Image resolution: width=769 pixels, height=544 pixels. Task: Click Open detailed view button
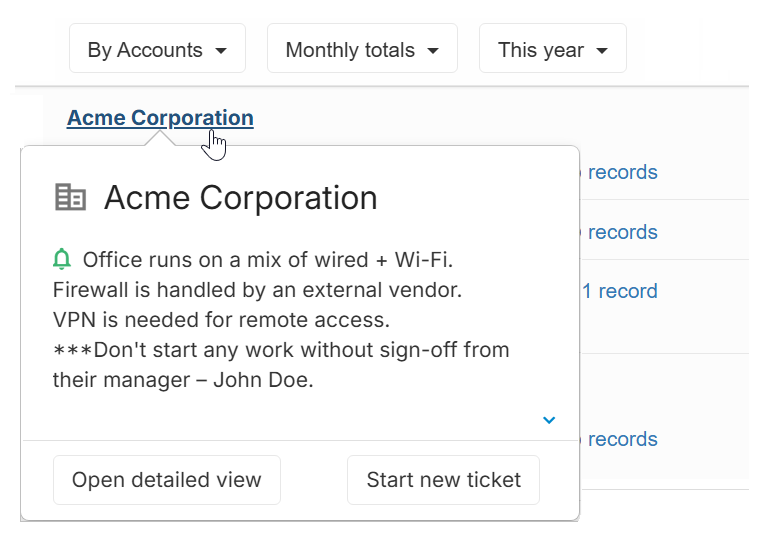(x=167, y=480)
